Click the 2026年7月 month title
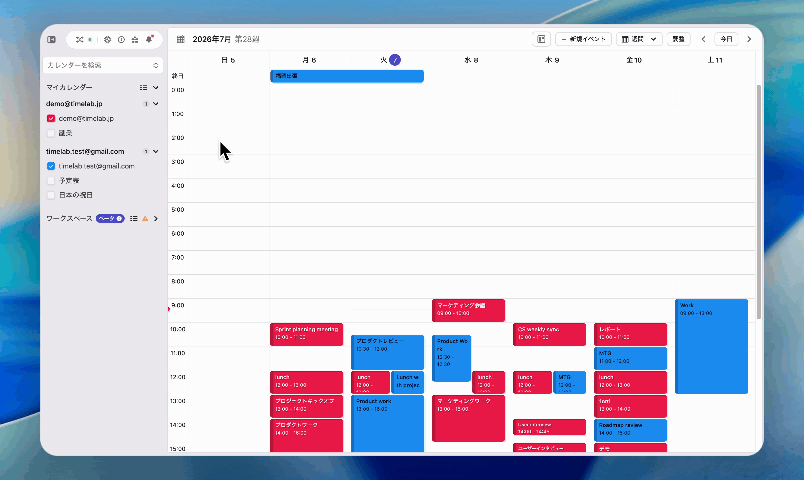 (212, 39)
